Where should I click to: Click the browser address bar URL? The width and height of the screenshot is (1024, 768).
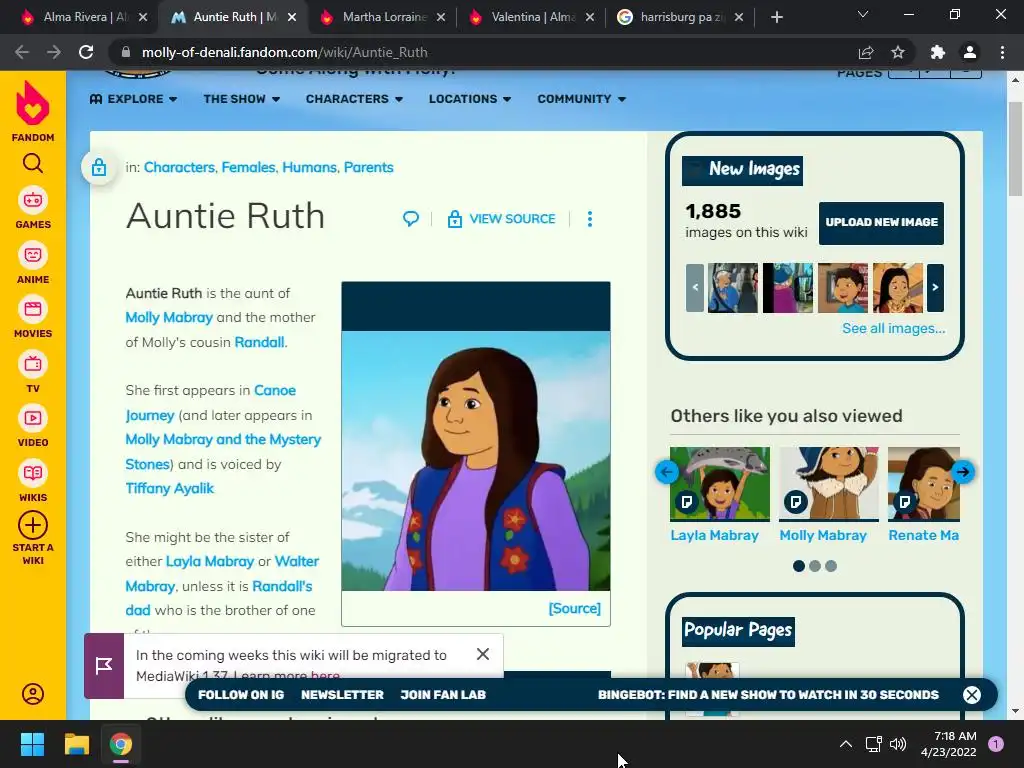point(284,52)
